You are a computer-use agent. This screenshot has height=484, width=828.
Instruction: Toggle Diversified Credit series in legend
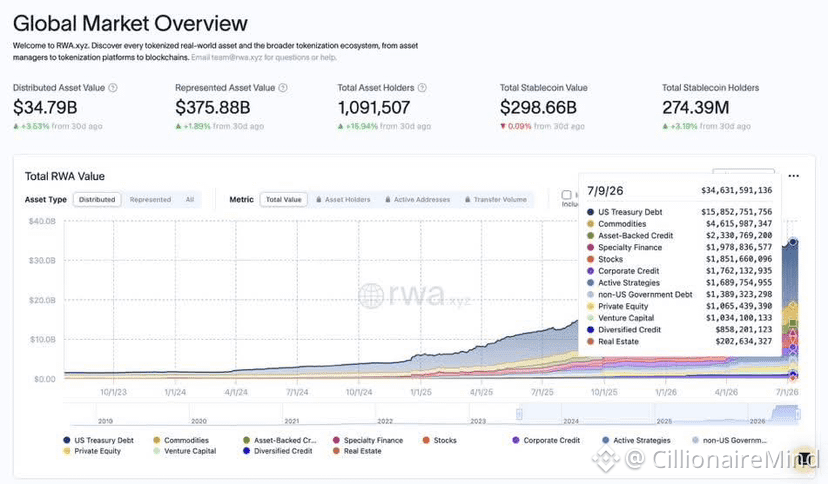tap(277, 451)
